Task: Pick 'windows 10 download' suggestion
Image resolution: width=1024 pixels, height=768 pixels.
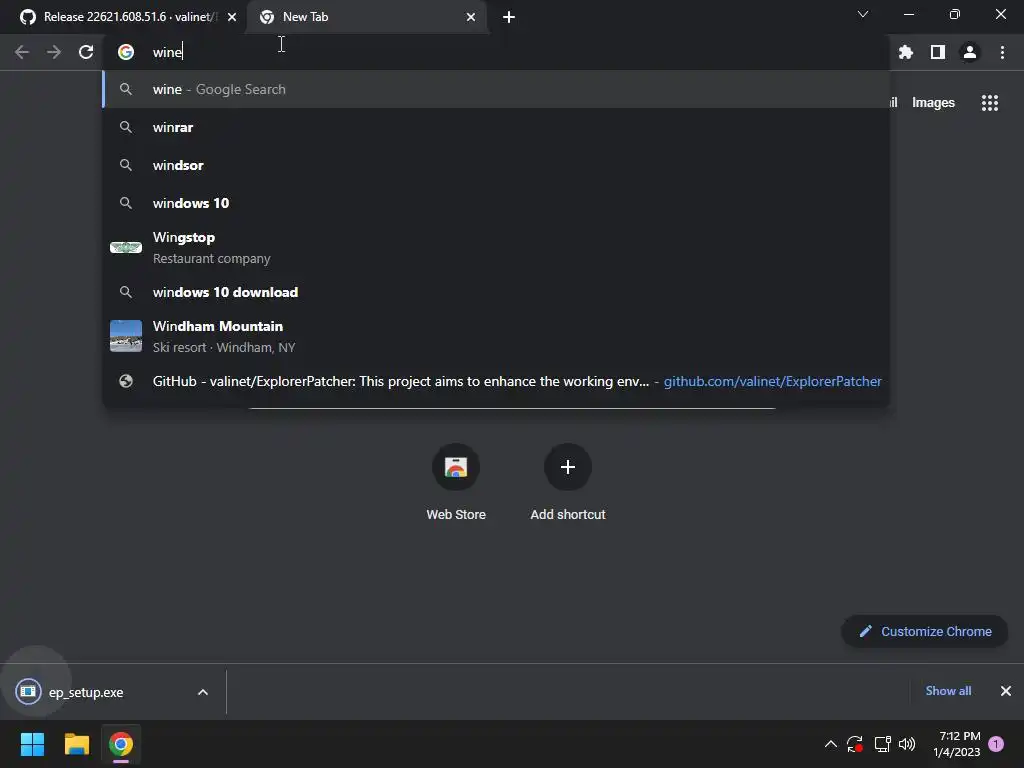Action: (496, 292)
